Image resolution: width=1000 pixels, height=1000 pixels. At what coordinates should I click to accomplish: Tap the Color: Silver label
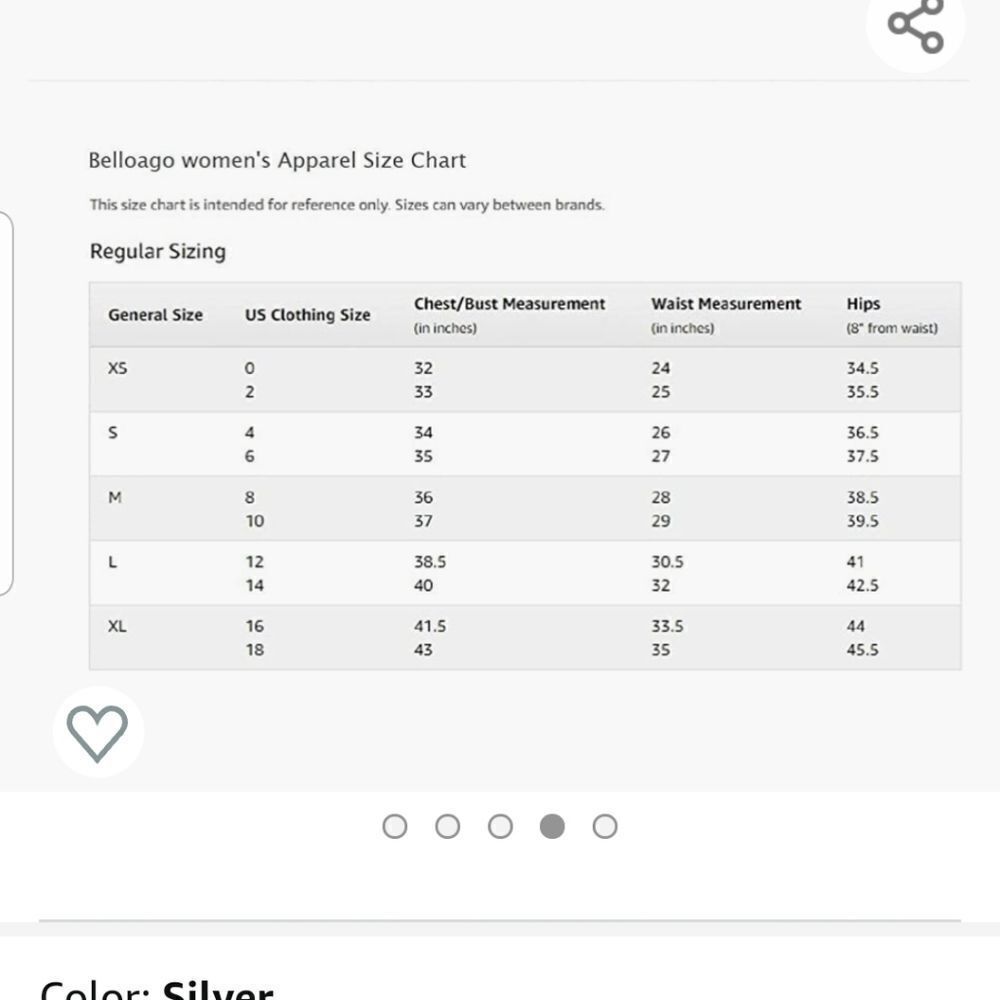157,990
